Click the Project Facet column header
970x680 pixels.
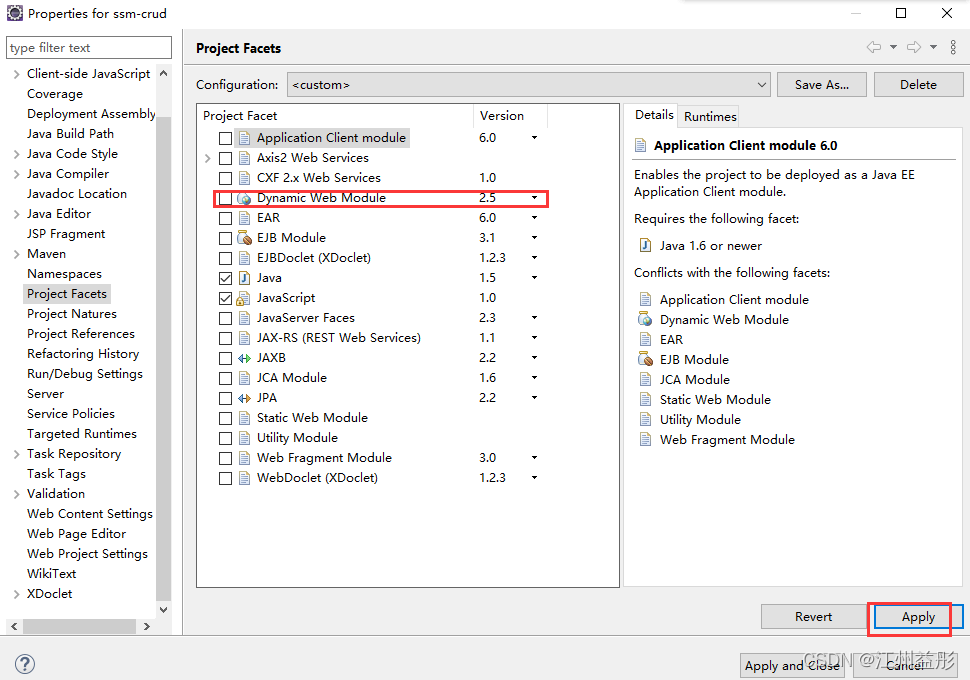pyautogui.click(x=335, y=116)
